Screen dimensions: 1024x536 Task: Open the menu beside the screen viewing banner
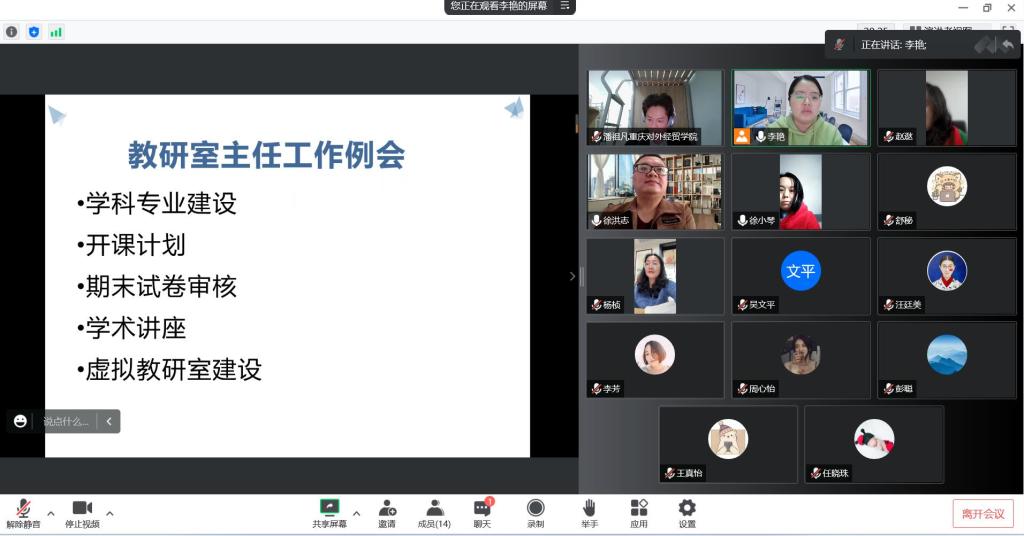point(565,6)
